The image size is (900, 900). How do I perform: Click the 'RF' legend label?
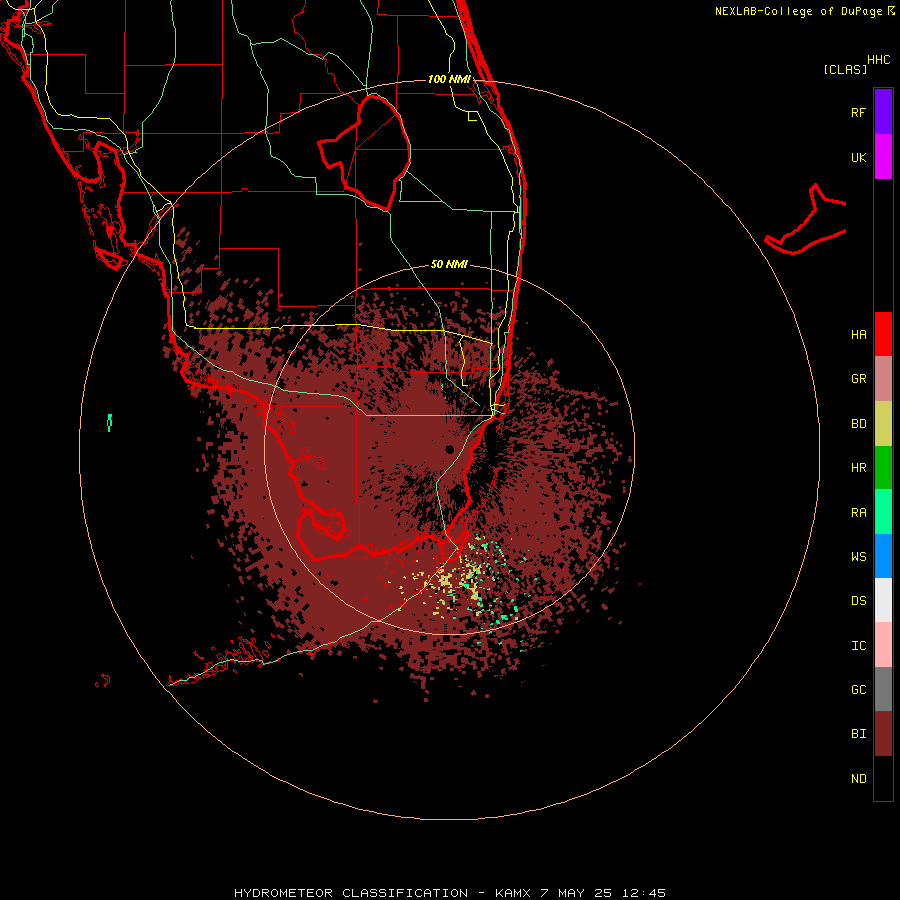click(x=858, y=112)
